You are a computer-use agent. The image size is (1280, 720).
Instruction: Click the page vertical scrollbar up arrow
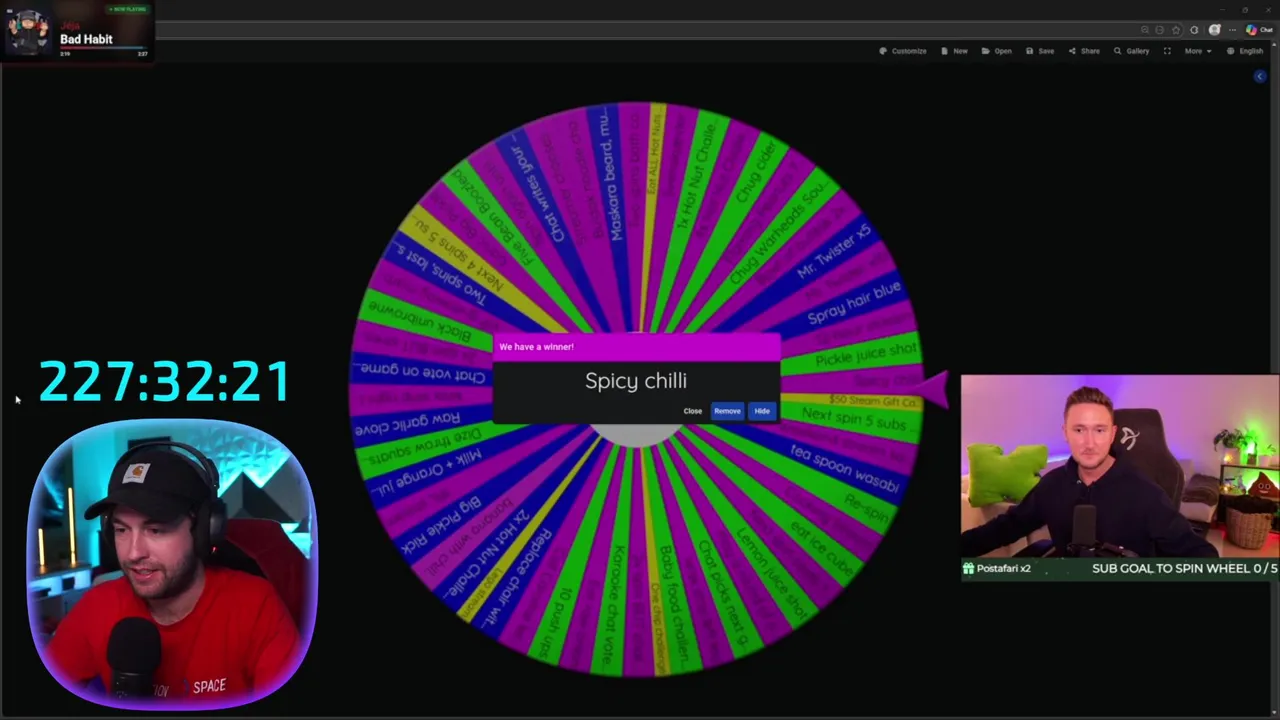(1275, 45)
